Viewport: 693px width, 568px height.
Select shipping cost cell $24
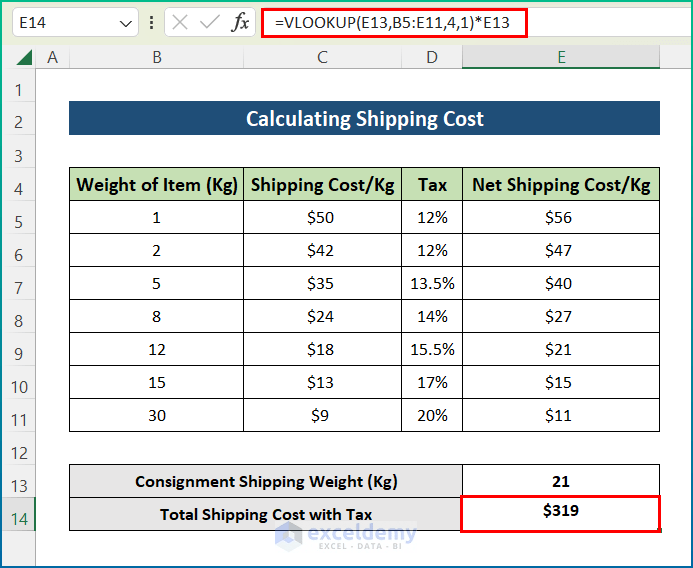click(322, 316)
